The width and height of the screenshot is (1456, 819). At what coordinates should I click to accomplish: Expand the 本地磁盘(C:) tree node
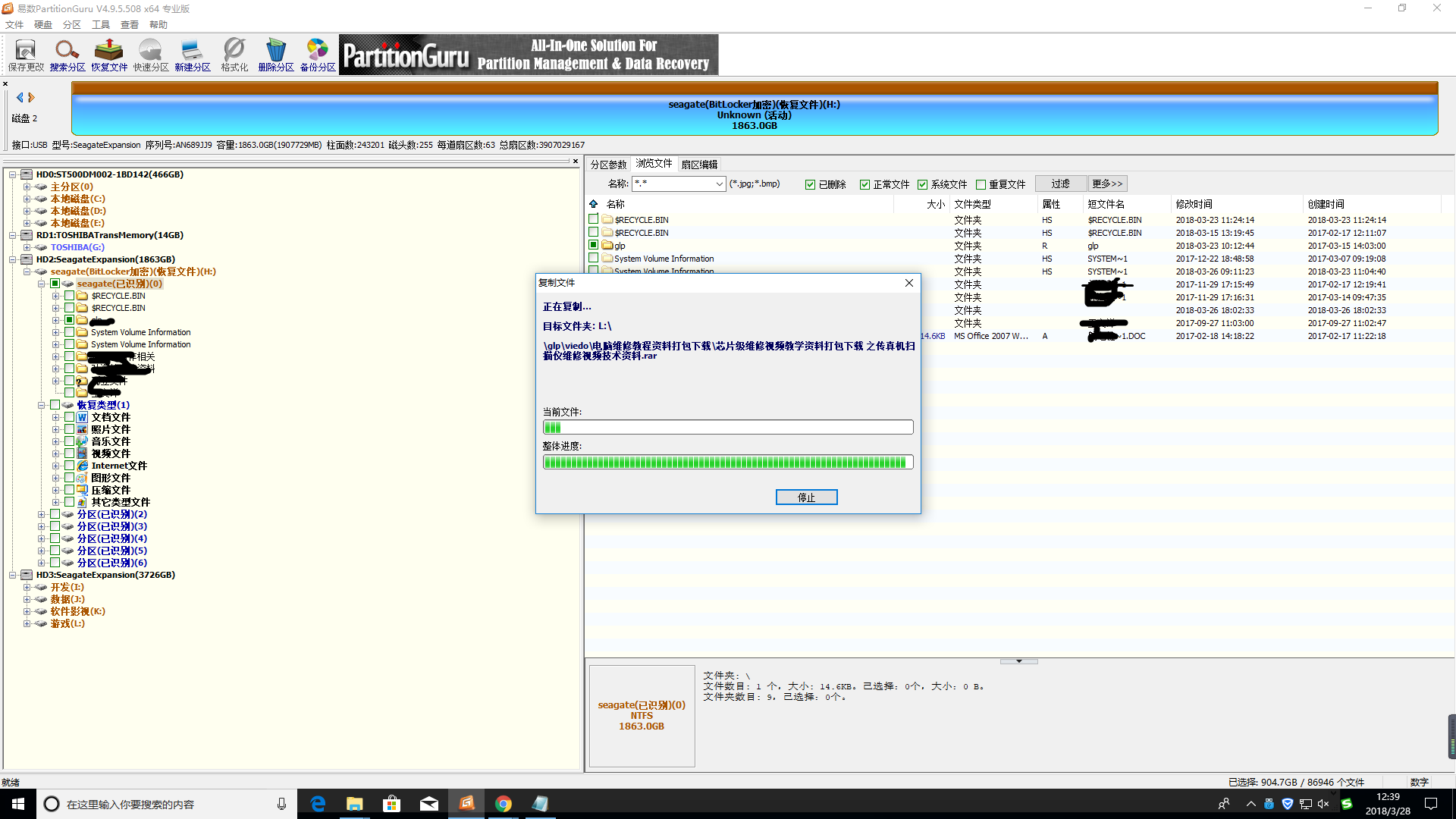pyautogui.click(x=27, y=199)
